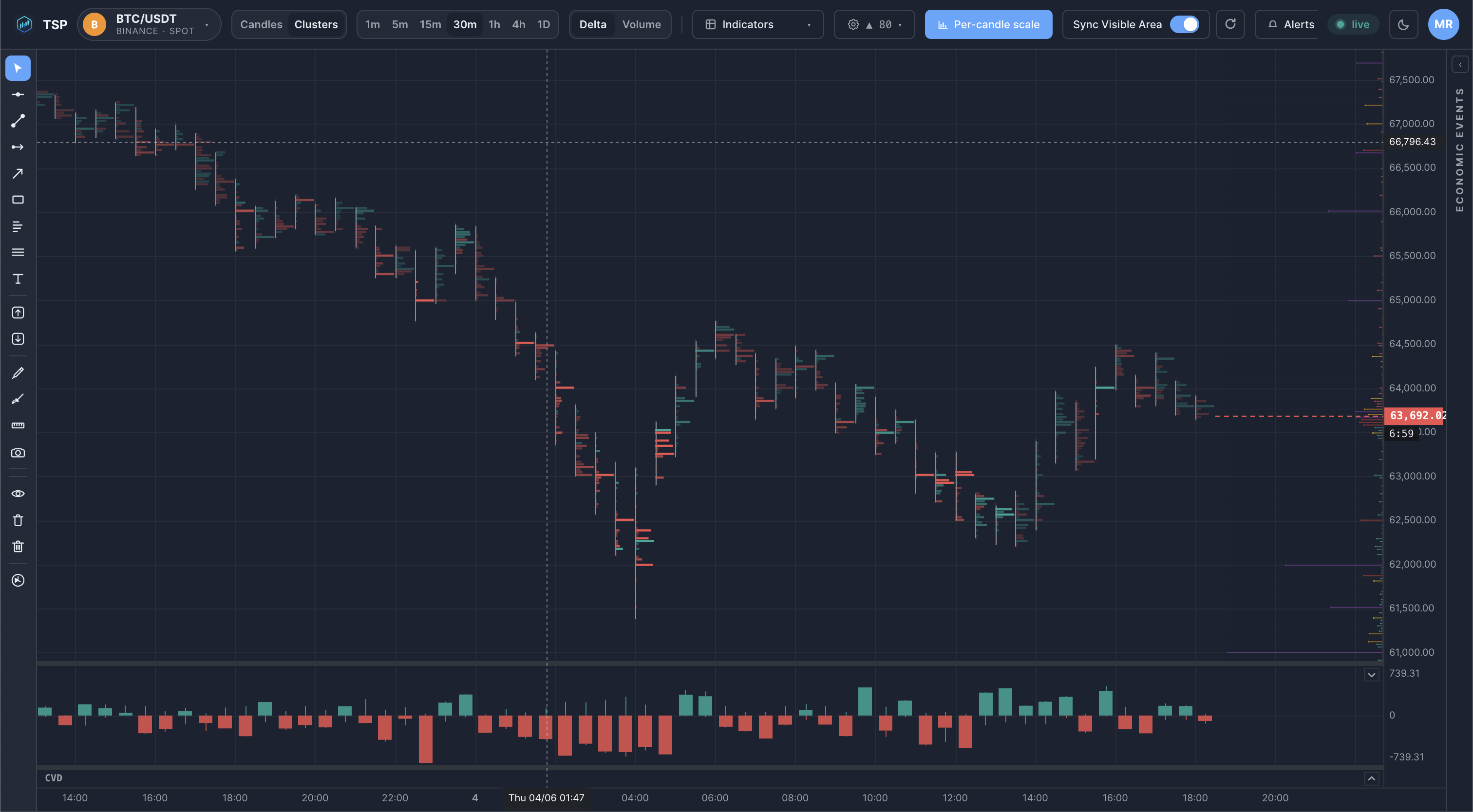Select the short position down-arrow tool

18,339
